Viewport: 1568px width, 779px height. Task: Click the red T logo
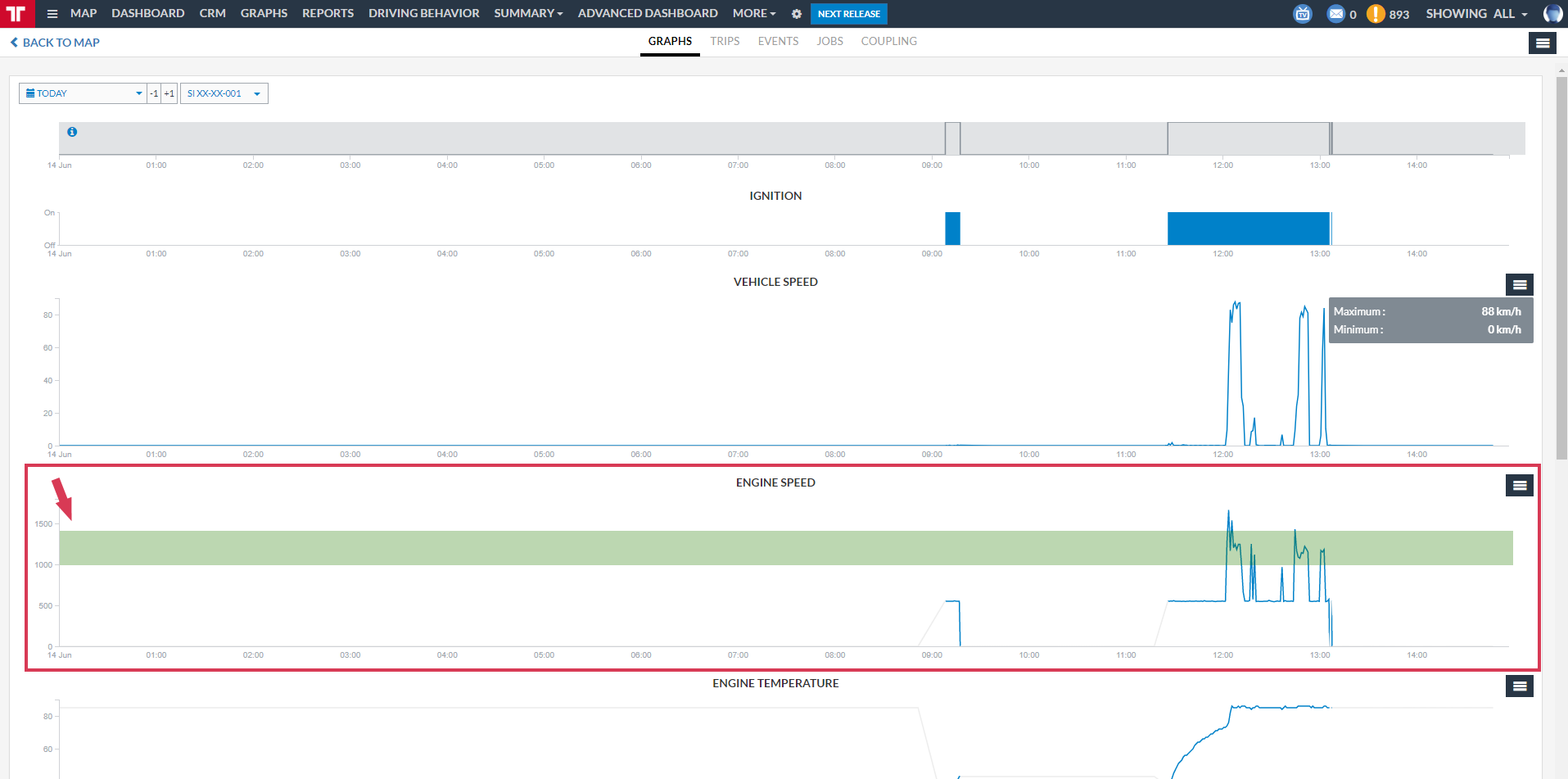tap(17, 14)
